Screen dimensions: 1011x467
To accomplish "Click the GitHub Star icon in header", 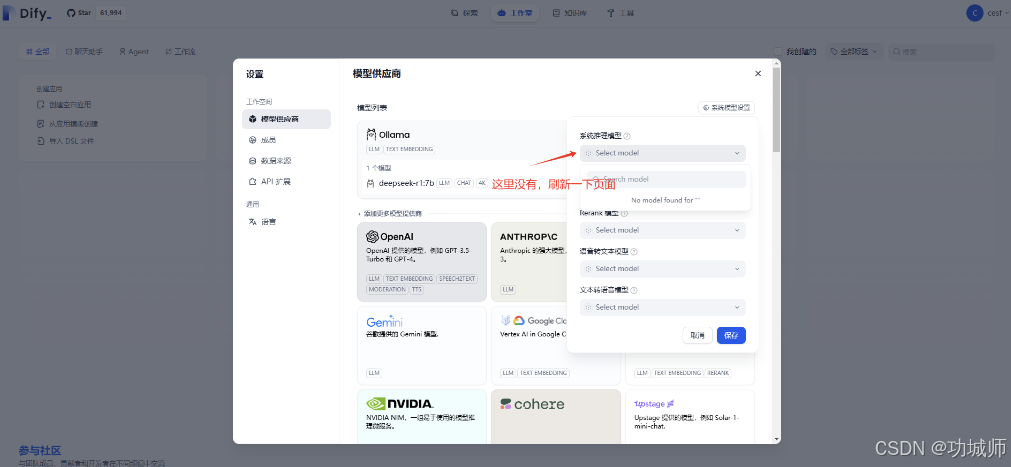I will pos(72,13).
